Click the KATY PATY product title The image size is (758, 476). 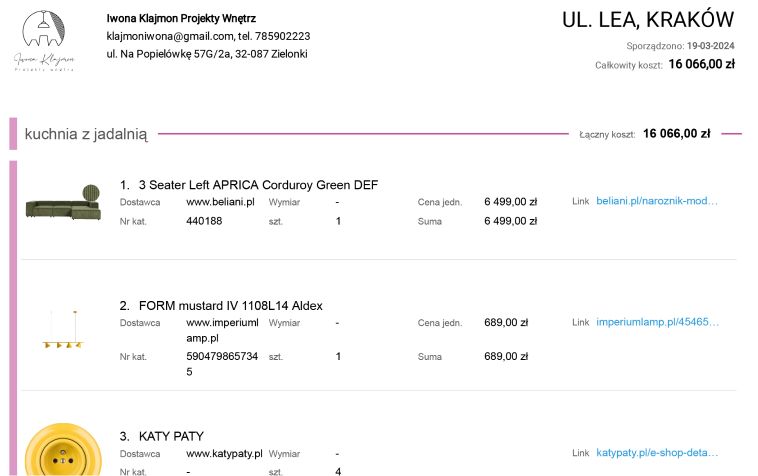[x=171, y=436]
